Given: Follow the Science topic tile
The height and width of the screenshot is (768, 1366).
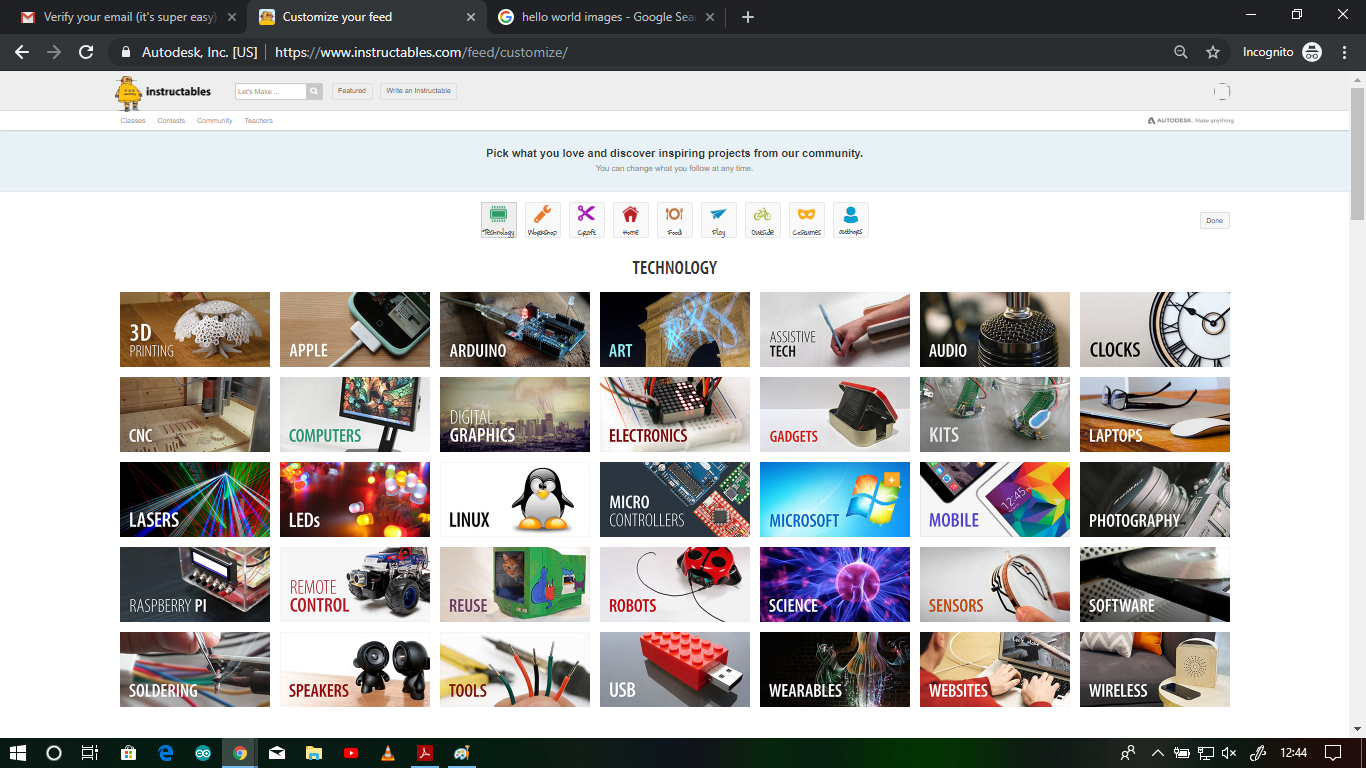Looking at the screenshot, I should click(x=835, y=584).
